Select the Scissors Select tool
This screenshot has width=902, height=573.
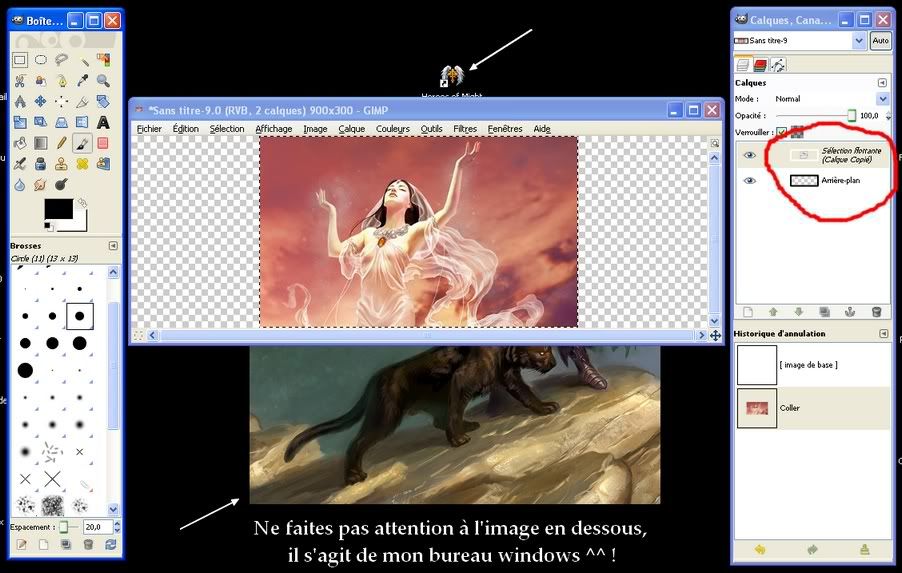tap(20, 81)
